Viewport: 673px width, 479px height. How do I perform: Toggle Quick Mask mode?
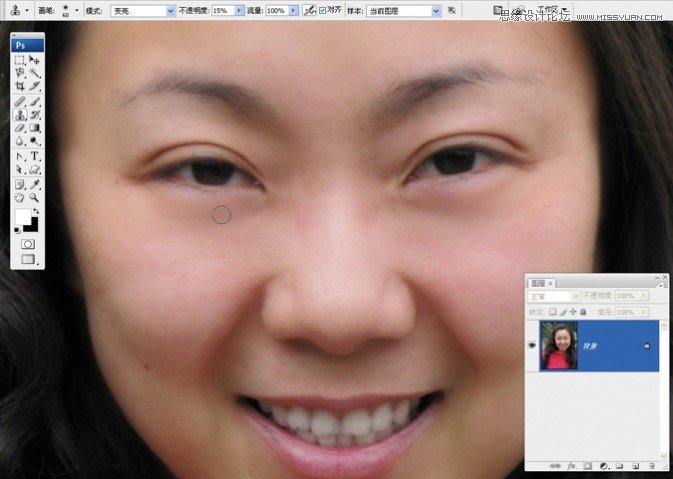click(x=28, y=244)
